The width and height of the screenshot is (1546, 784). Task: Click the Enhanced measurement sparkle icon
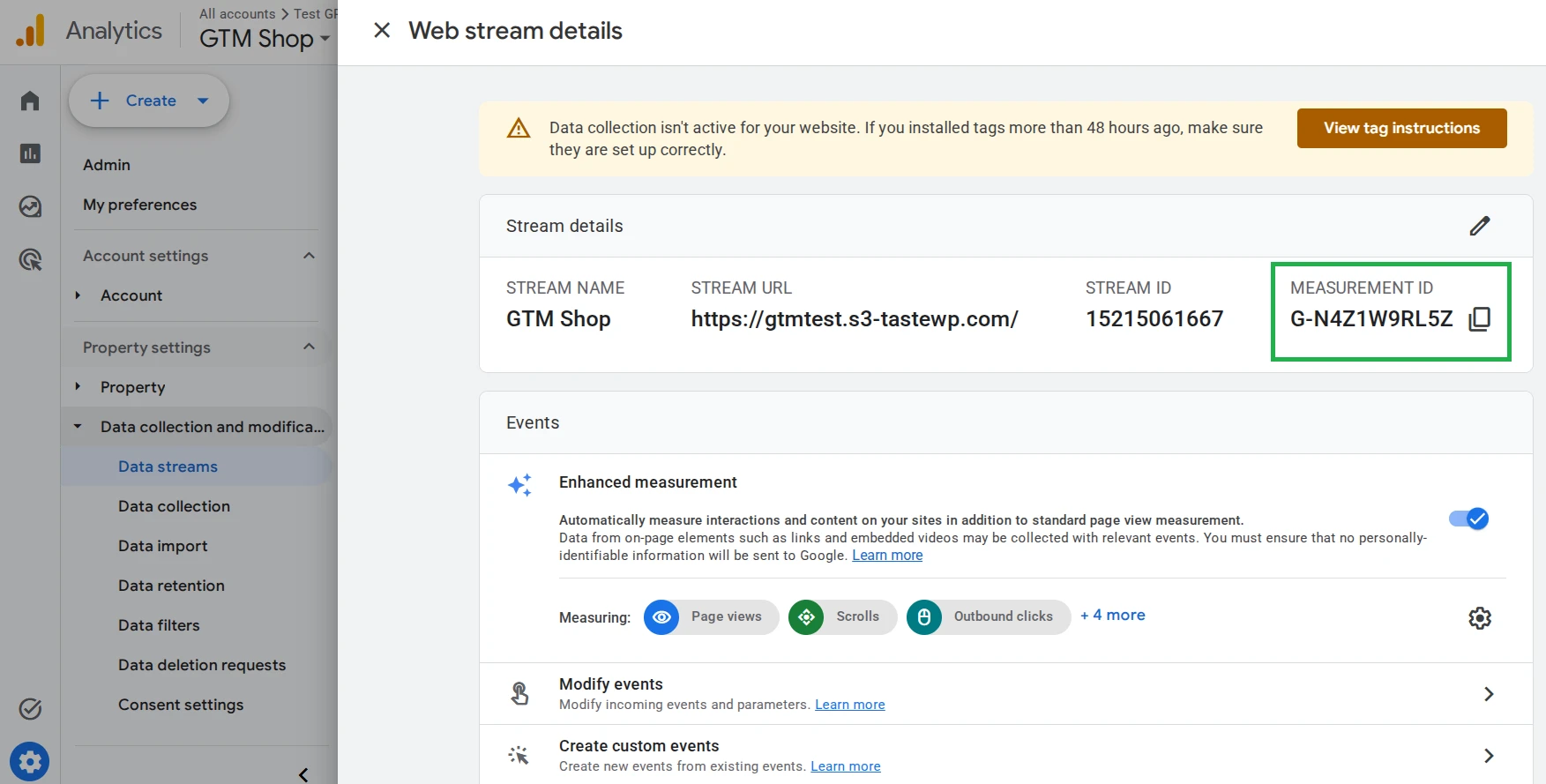[519, 485]
